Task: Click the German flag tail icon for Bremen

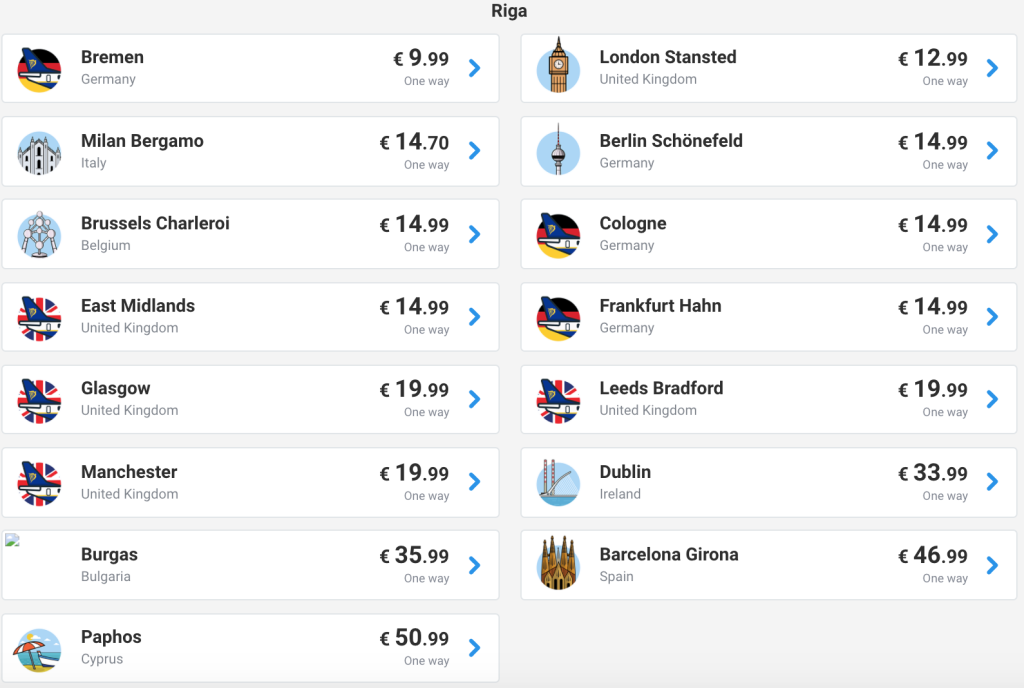Action: (40, 69)
